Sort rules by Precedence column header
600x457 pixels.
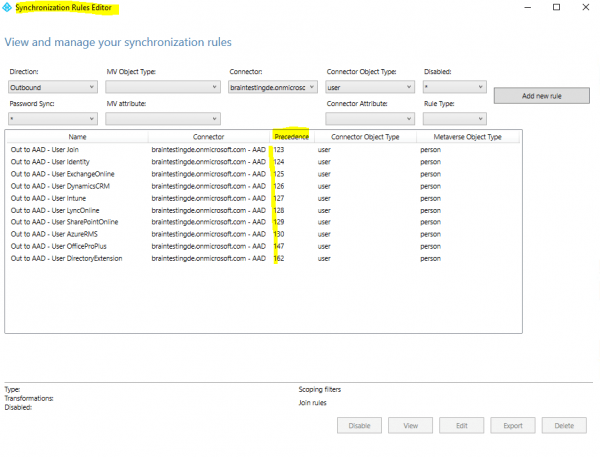[x=291, y=136]
